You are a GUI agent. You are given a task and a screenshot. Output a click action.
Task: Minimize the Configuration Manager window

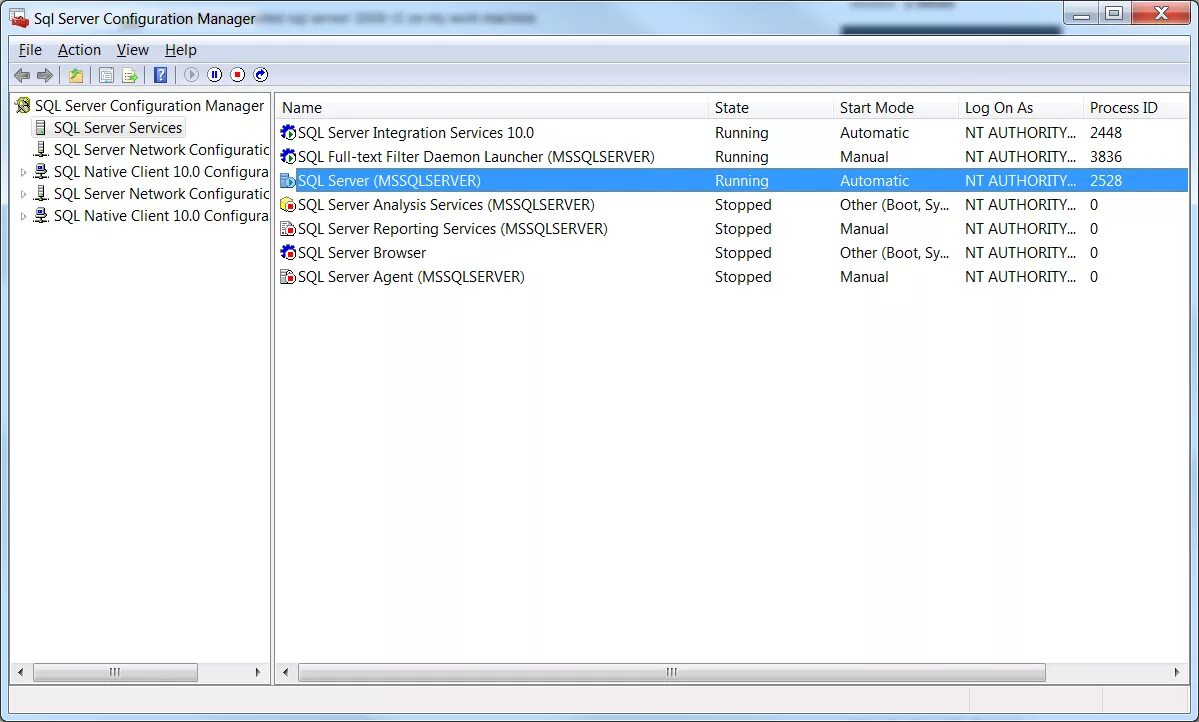pos(1082,13)
